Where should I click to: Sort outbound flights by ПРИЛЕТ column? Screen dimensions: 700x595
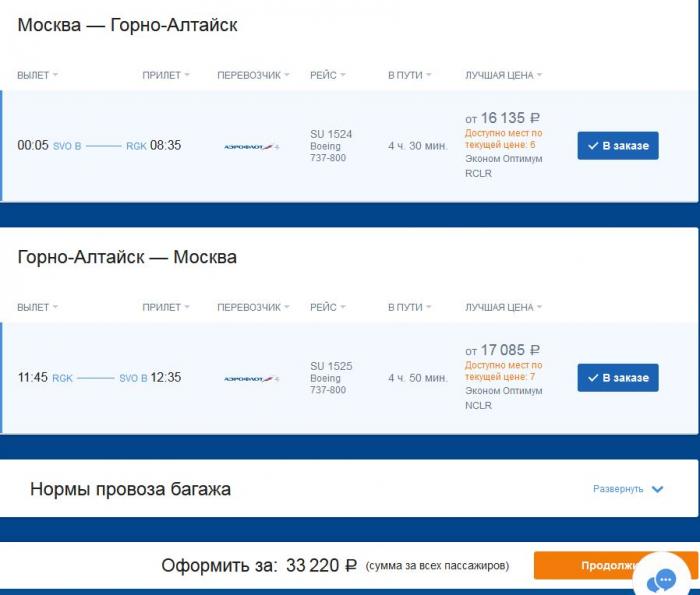tap(166, 75)
